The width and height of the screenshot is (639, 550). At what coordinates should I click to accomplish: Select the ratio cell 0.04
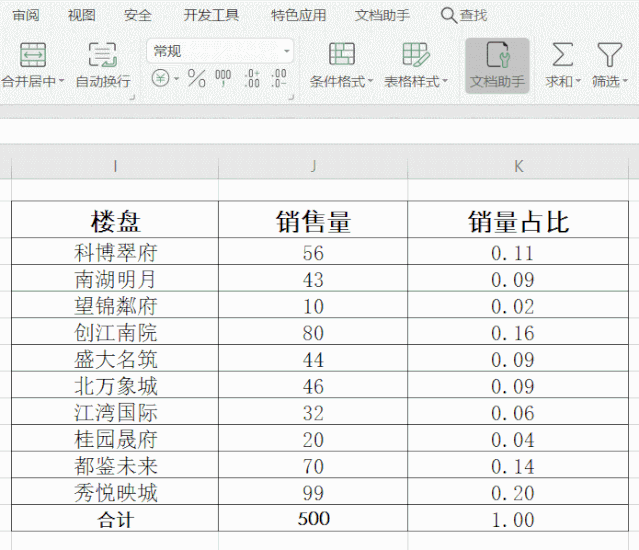pos(518,438)
